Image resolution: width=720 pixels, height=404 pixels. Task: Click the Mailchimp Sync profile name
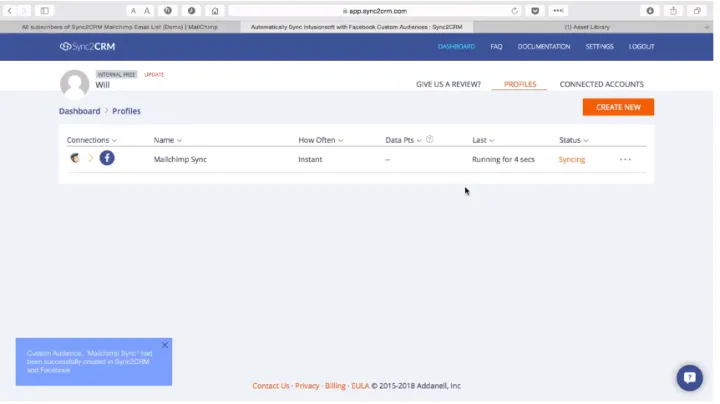[x=180, y=159]
